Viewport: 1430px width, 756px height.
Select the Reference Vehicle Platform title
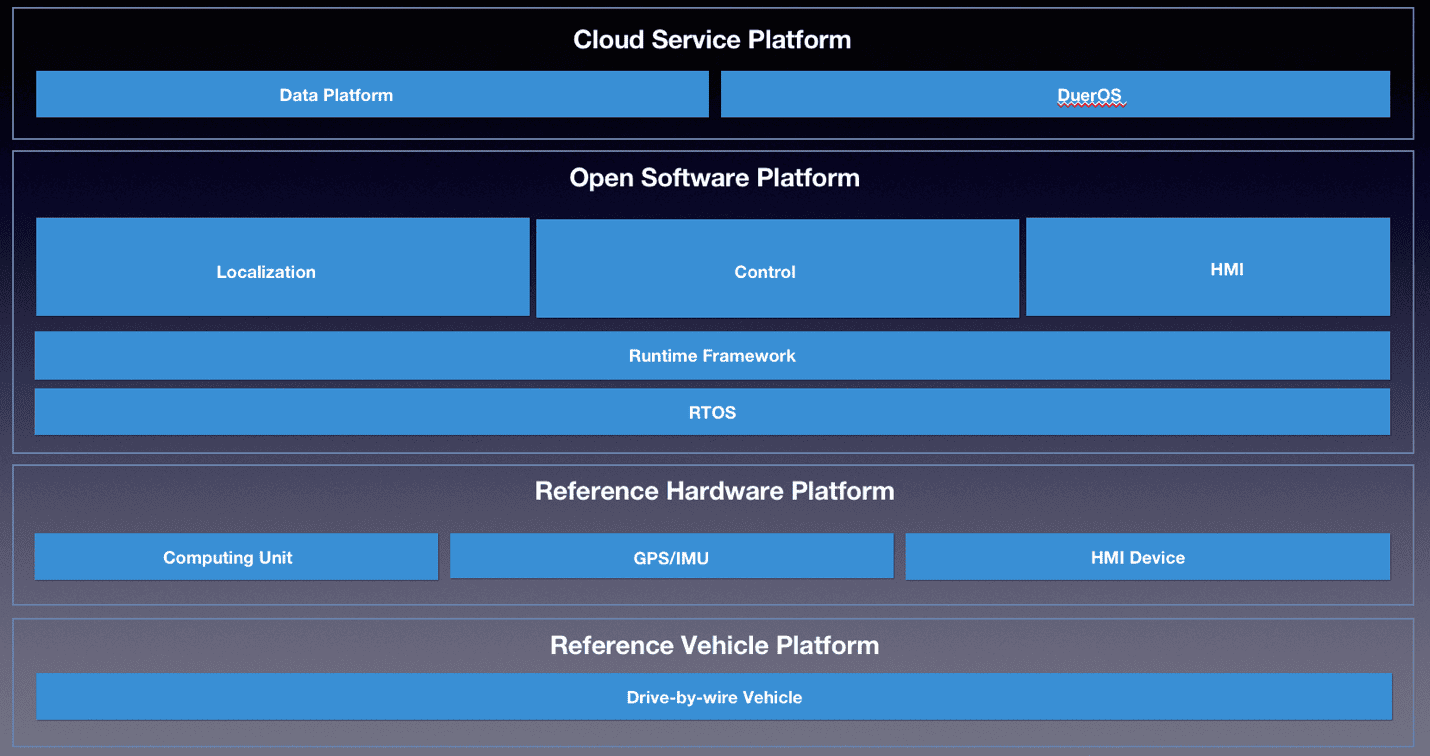pyautogui.click(x=715, y=645)
